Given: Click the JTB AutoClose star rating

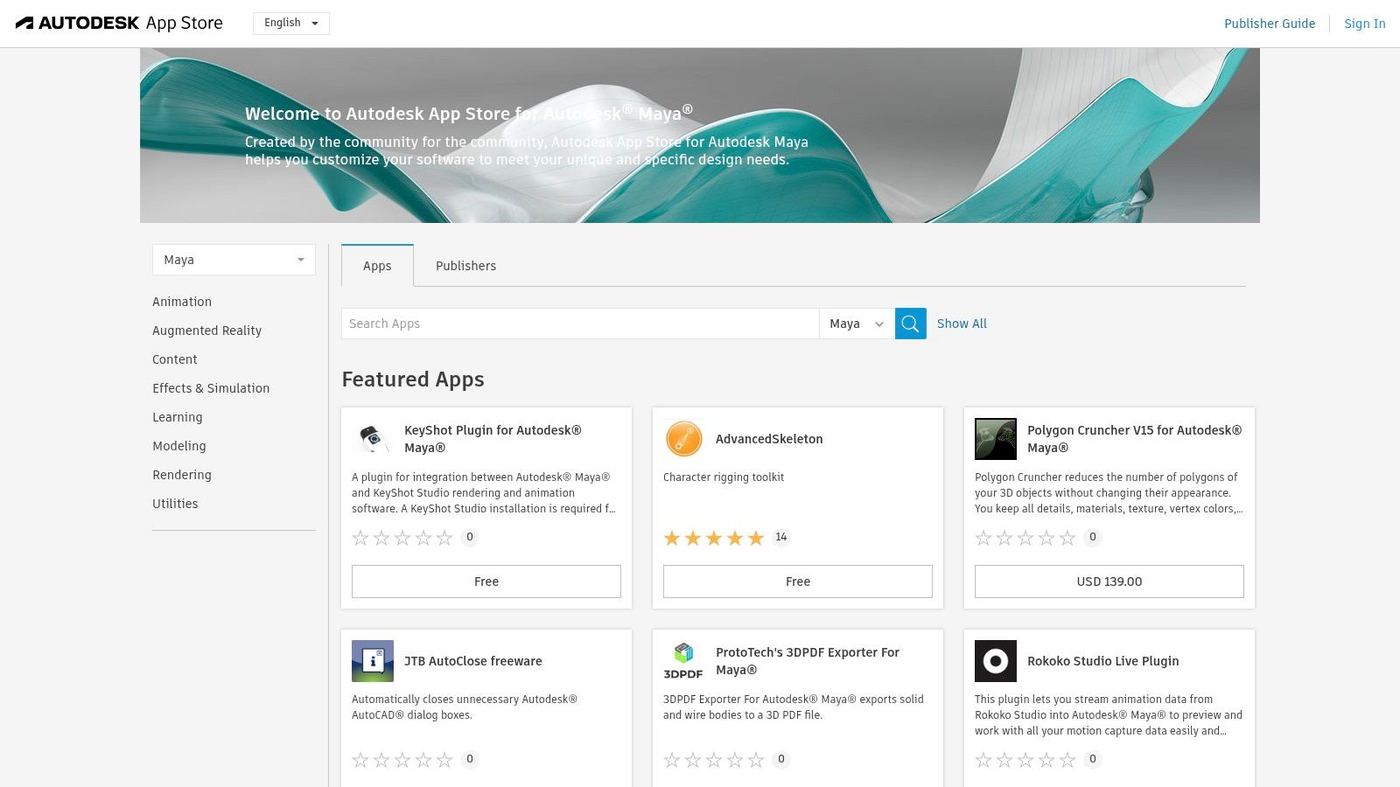Looking at the screenshot, I should coord(403,760).
